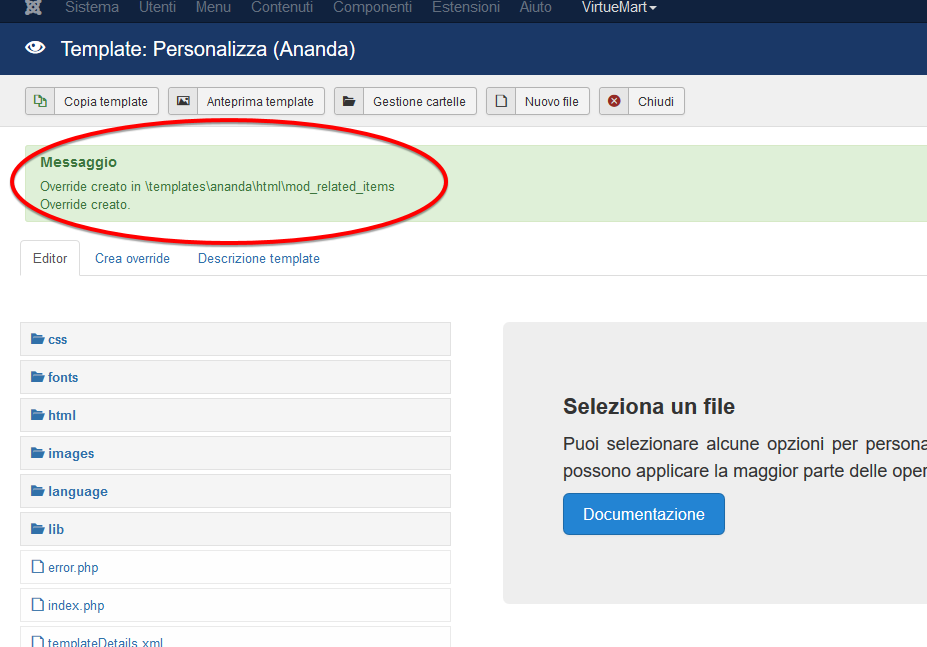Click the html folder icon

[x=38, y=415]
